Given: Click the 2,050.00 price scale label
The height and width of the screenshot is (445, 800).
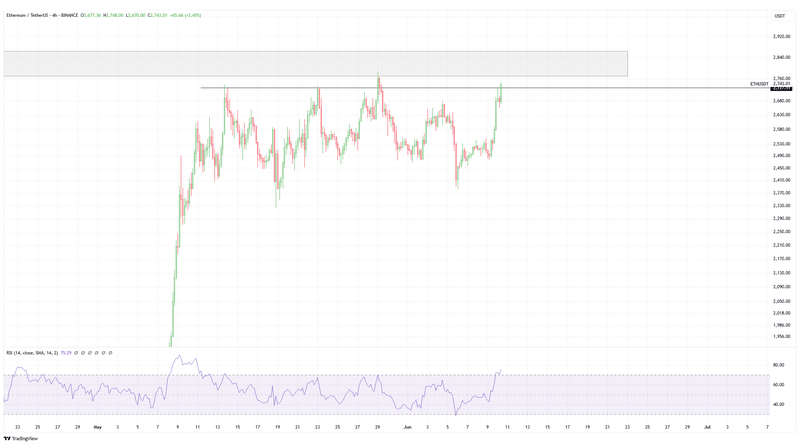Looking at the screenshot, I should point(781,301).
